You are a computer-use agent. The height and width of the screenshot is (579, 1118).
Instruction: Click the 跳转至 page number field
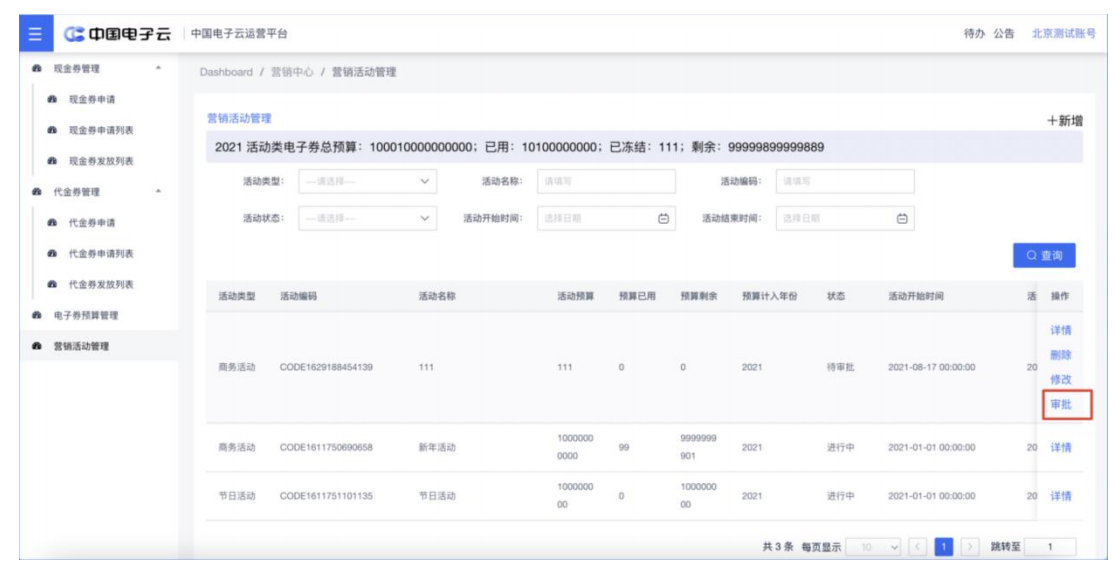point(1050,547)
